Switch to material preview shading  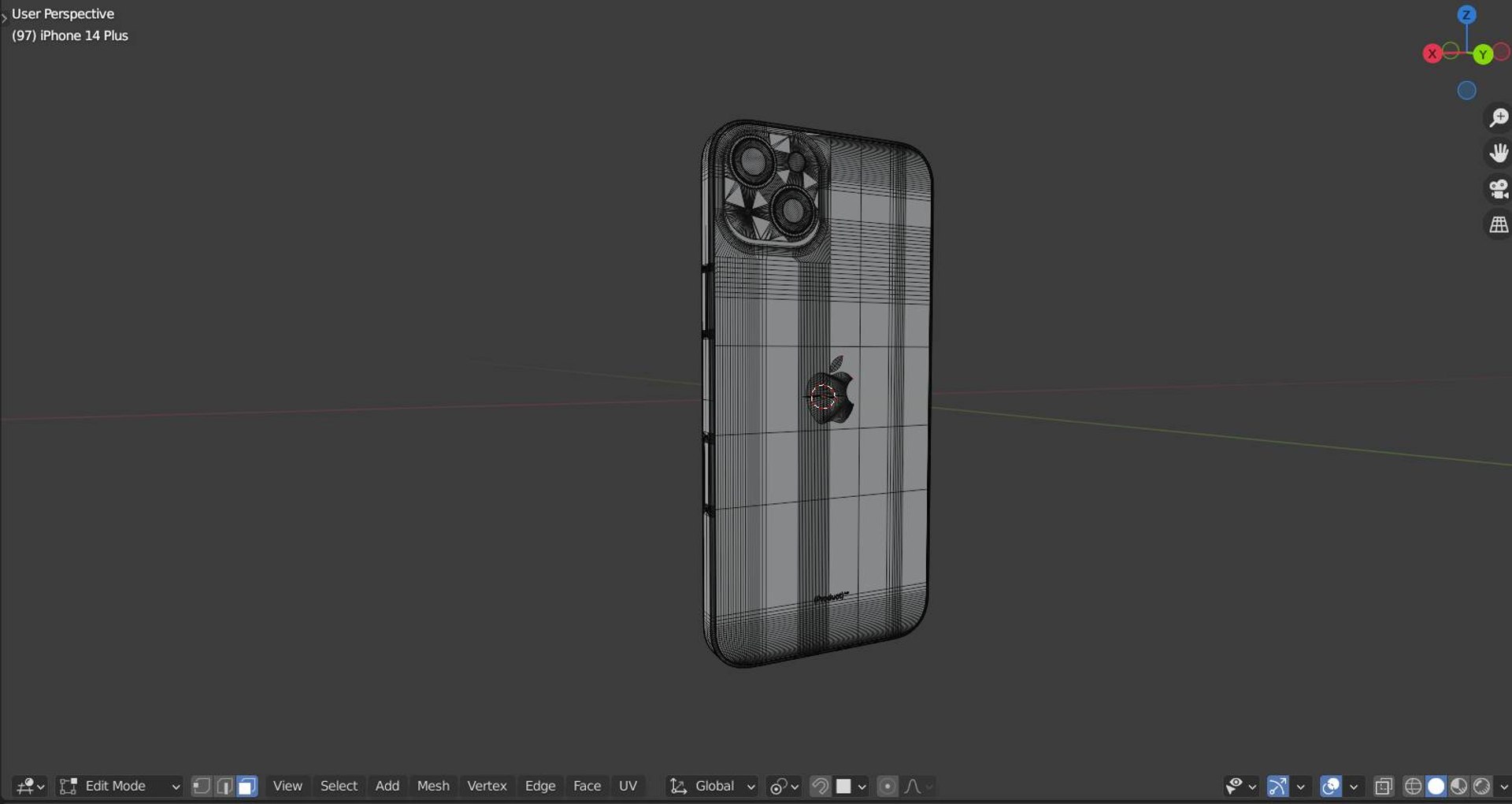(x=1459, y=786)
